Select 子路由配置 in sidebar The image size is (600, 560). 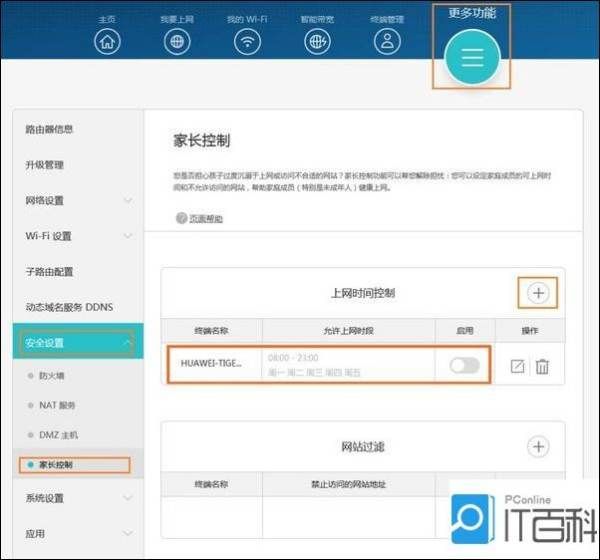click(x=49, y=272)
